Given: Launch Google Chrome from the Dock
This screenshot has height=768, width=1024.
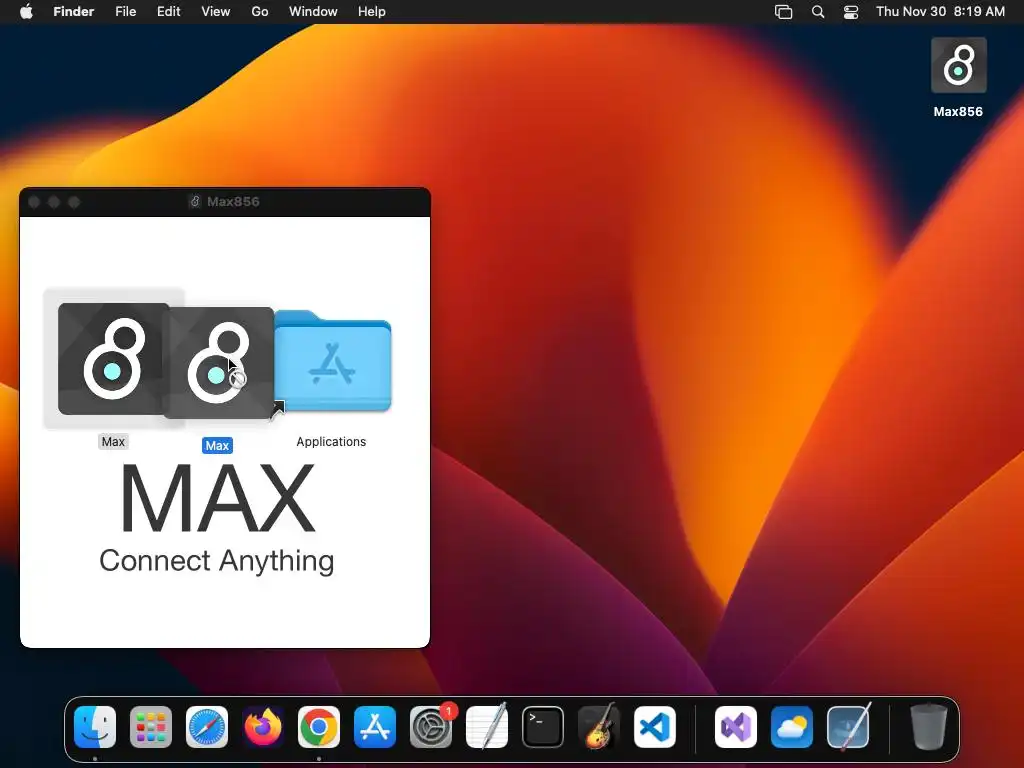Looking at the screenshot, I should click(x=319, y=727).
